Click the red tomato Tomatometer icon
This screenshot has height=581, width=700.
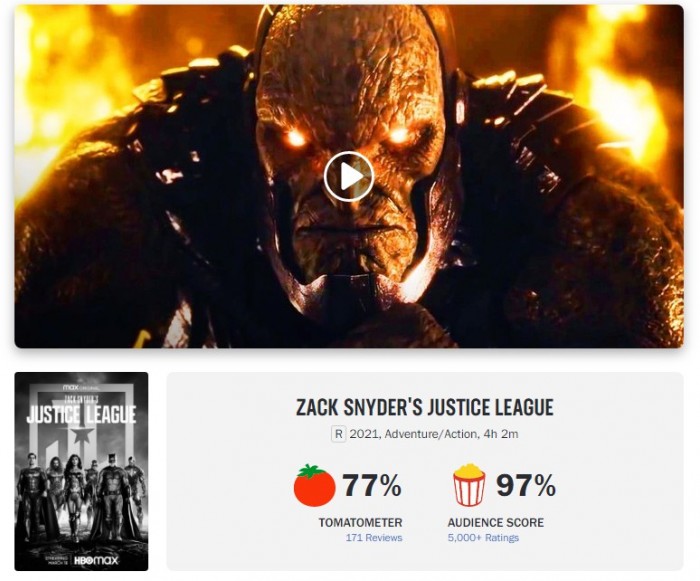tap(314, 485)
